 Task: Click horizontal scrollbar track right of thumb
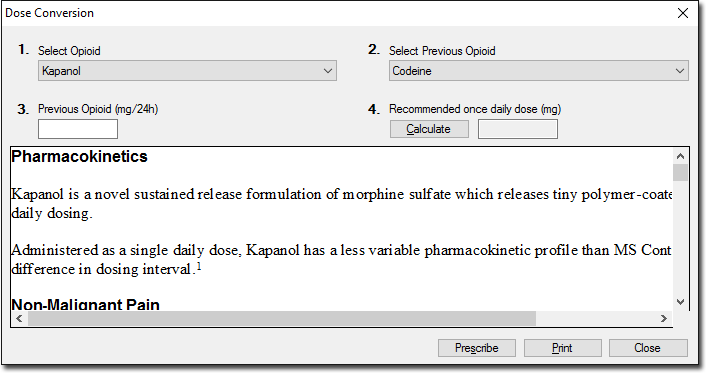[596, 318]
